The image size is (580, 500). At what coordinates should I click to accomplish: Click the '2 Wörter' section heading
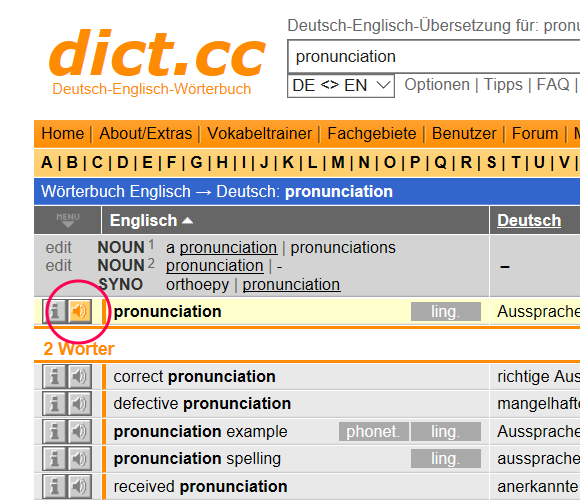pos(79,349)
